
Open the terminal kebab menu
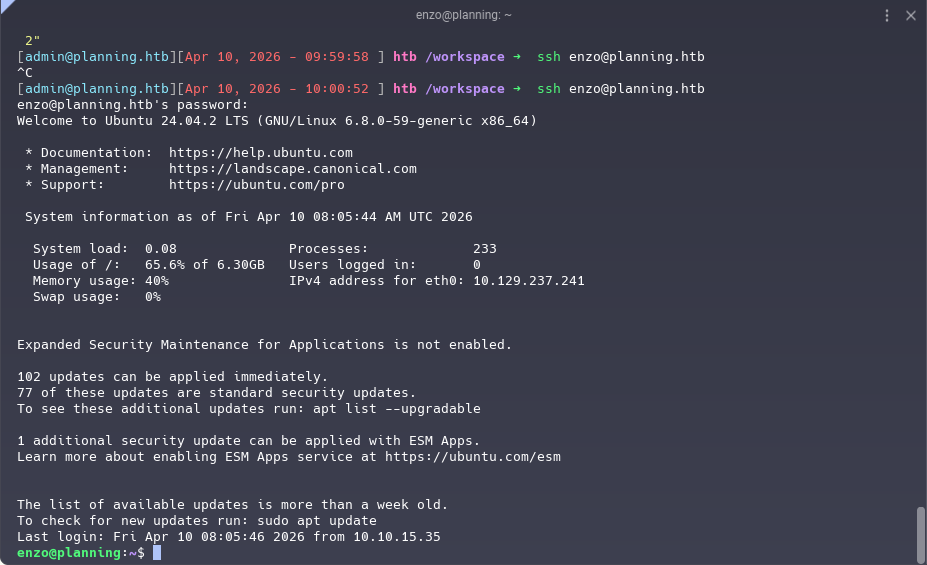(x=887, y=15)
